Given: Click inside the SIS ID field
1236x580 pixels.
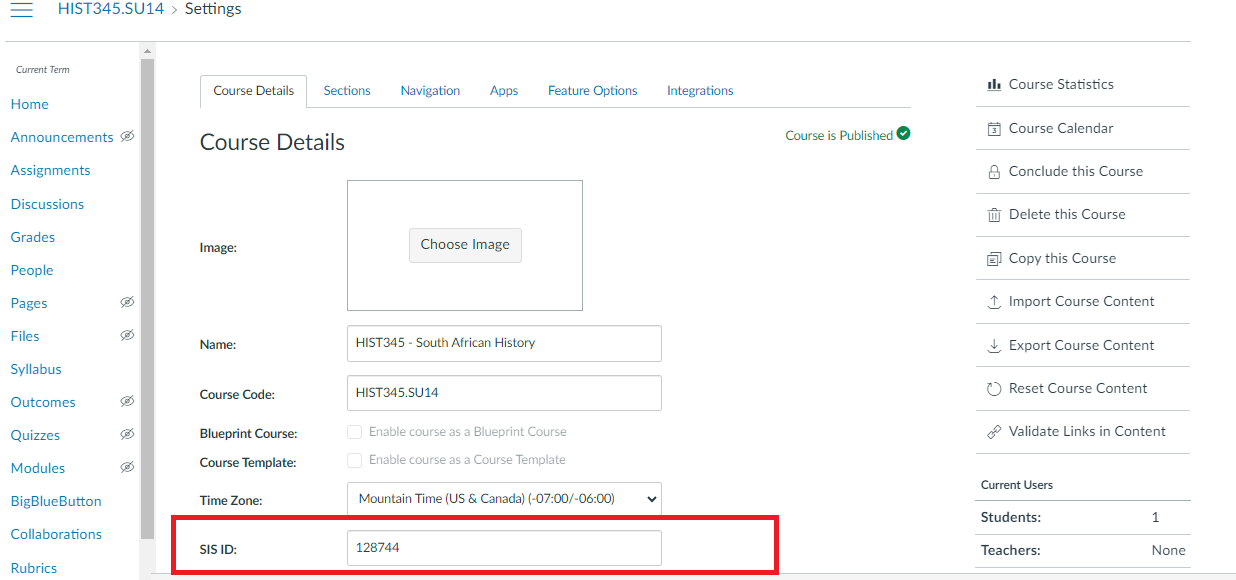Looking at the screenshot, I should pos(504,548).
